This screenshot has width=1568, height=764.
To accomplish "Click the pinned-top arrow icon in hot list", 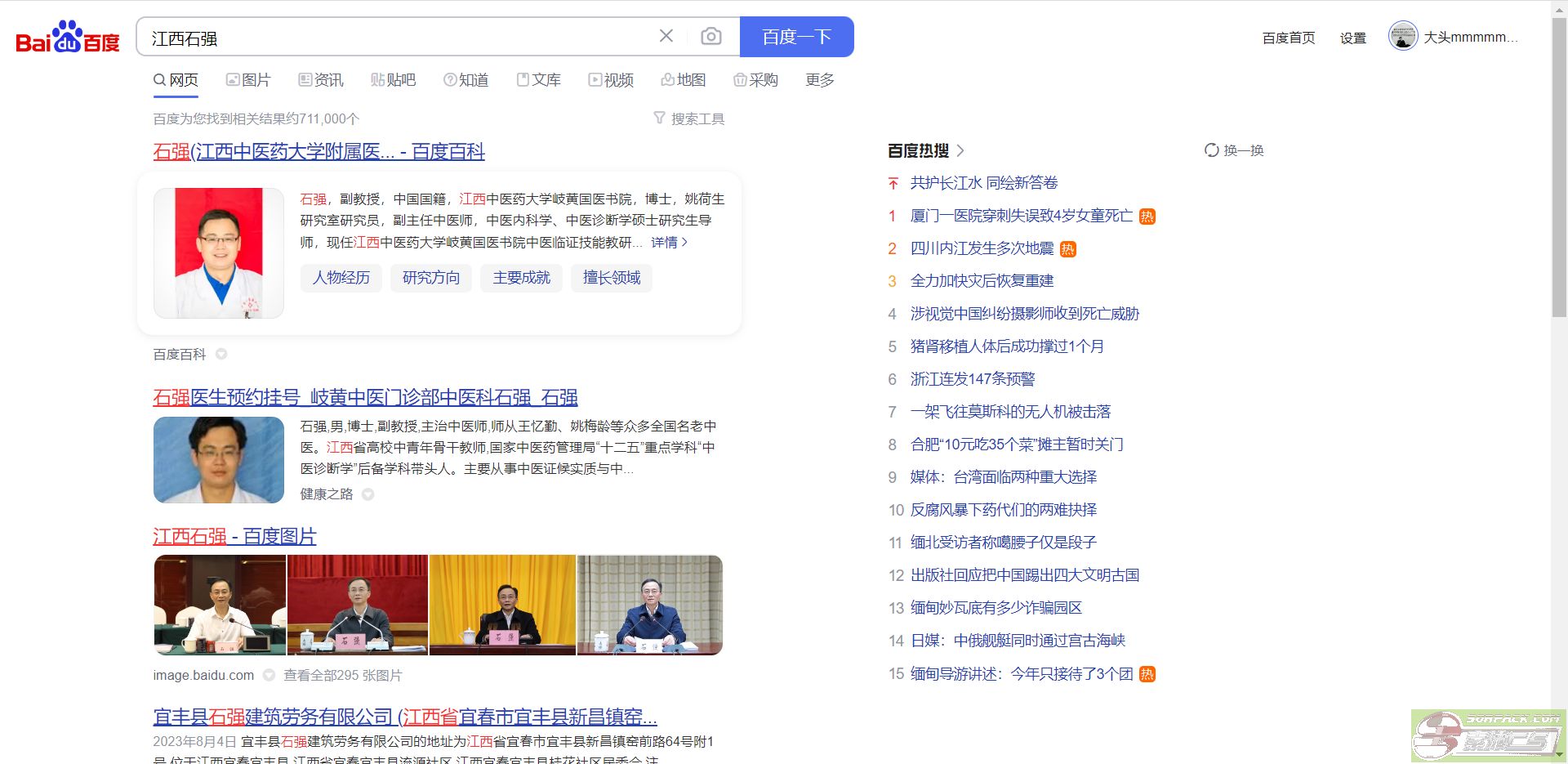I will click(893, 183).
